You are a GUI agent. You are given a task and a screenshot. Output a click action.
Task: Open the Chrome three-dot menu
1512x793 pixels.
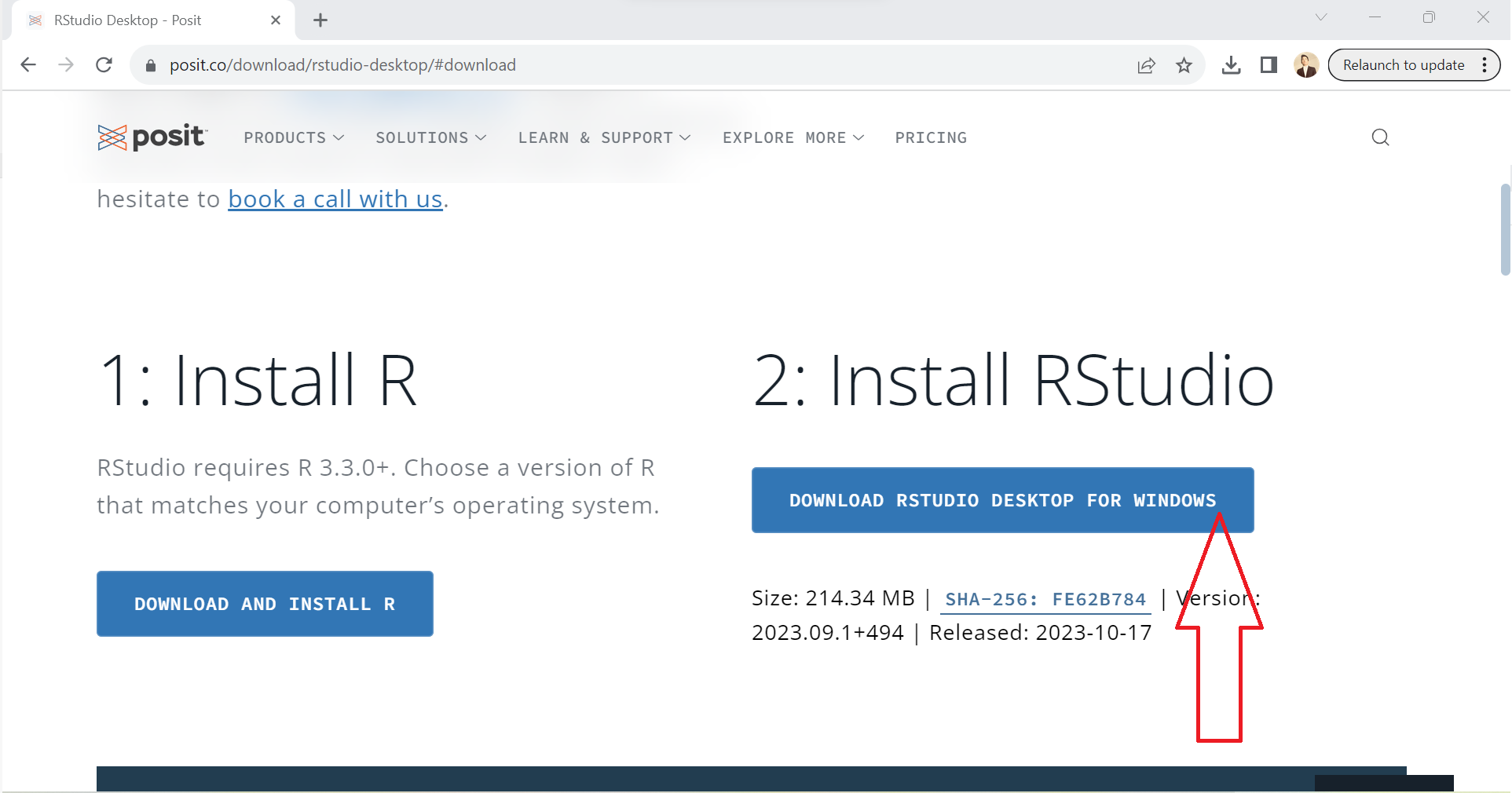pos(1484,65)
